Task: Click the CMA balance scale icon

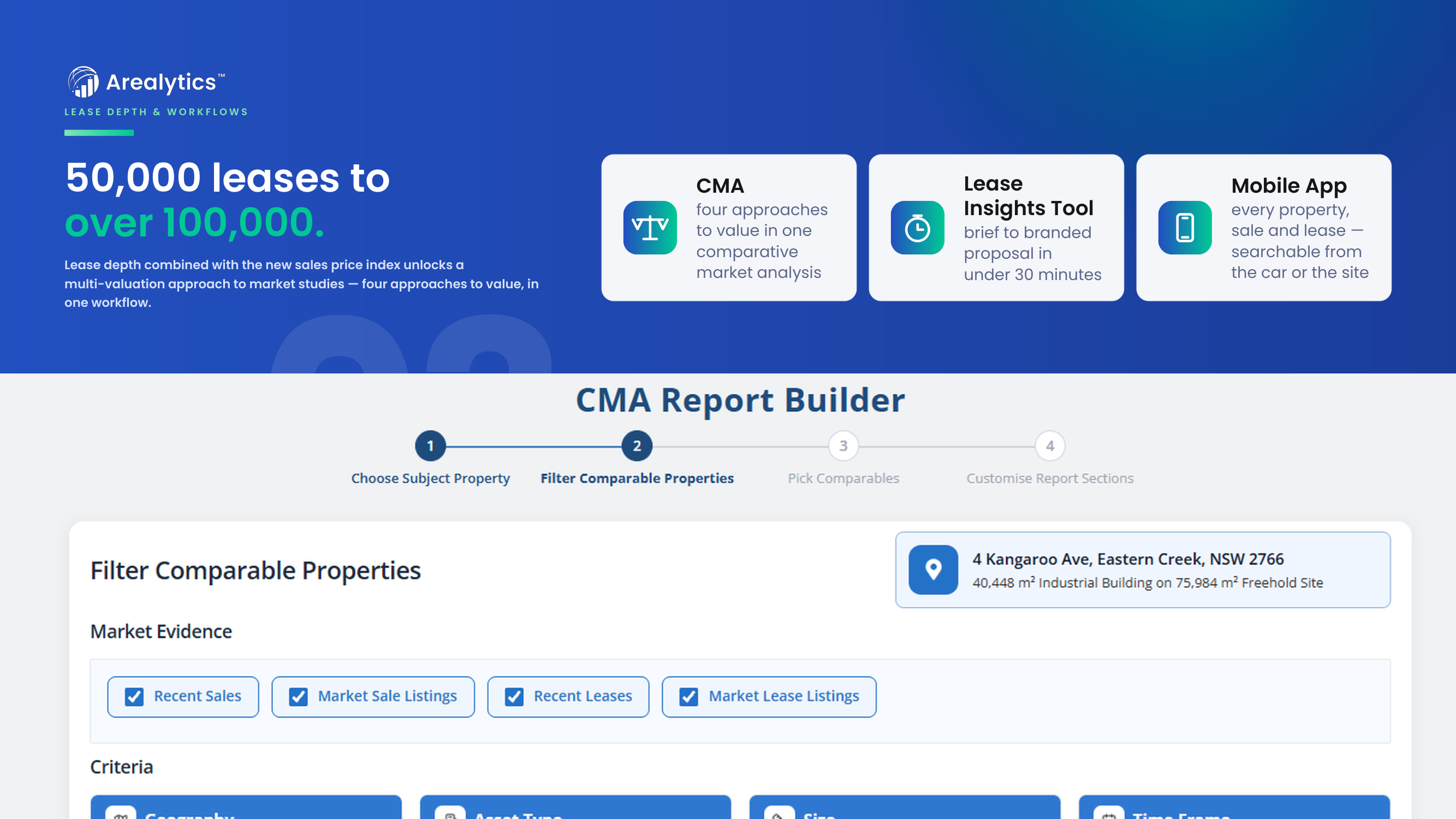Action: click(650, 228)
